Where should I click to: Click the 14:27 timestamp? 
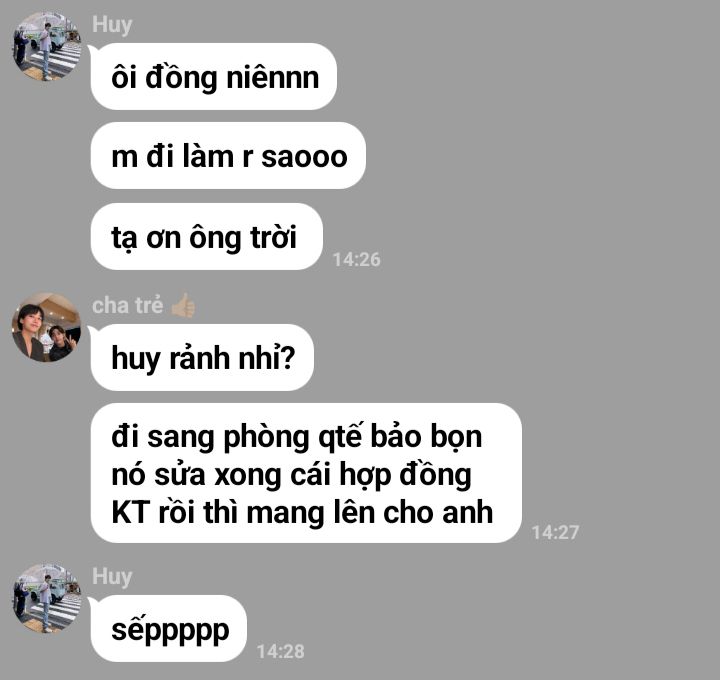555,533
